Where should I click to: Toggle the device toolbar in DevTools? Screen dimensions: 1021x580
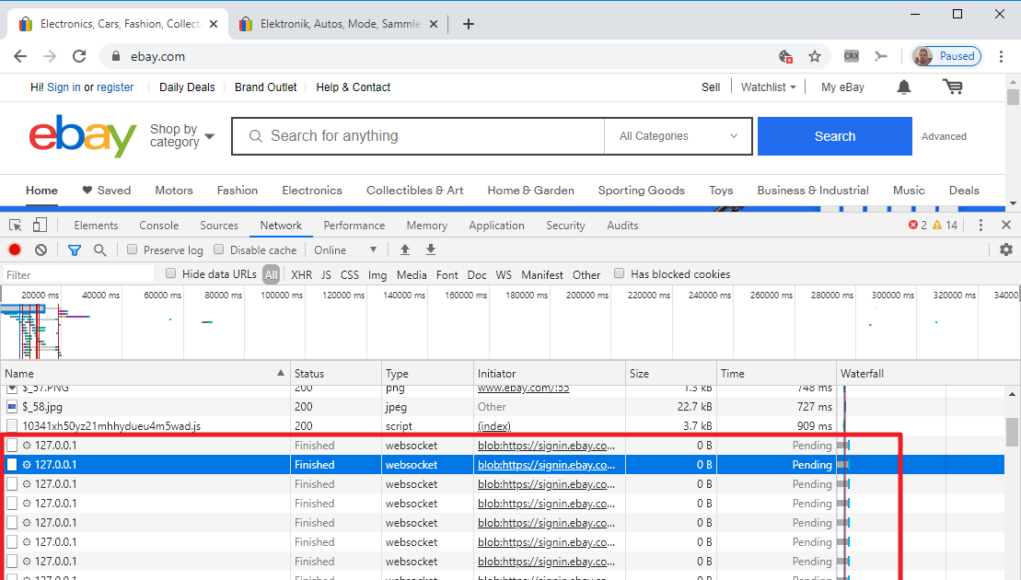pyautogui.click(x=40, y=226)
